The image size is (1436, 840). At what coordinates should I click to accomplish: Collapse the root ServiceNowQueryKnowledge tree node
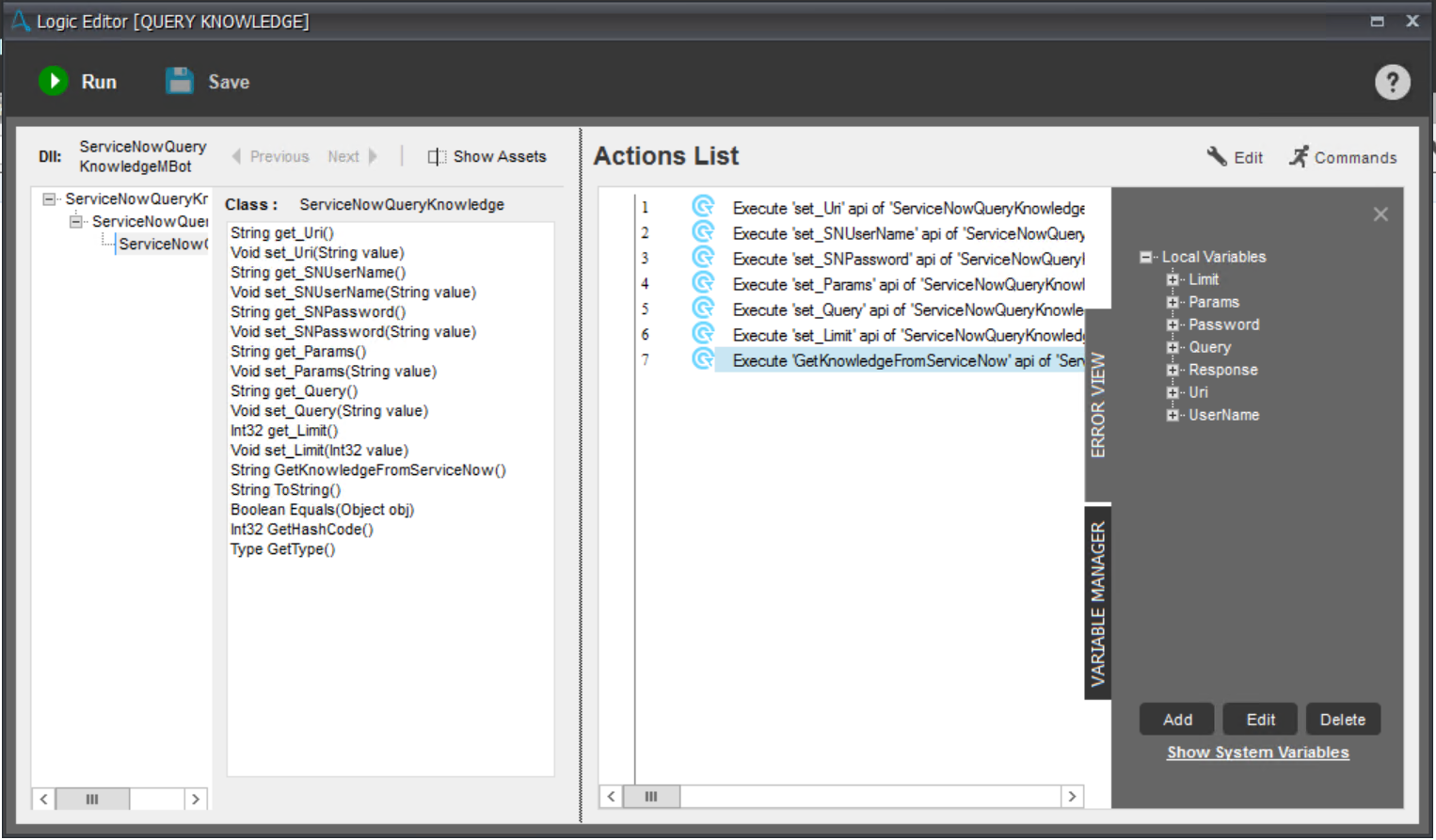(x=49, y=198)
